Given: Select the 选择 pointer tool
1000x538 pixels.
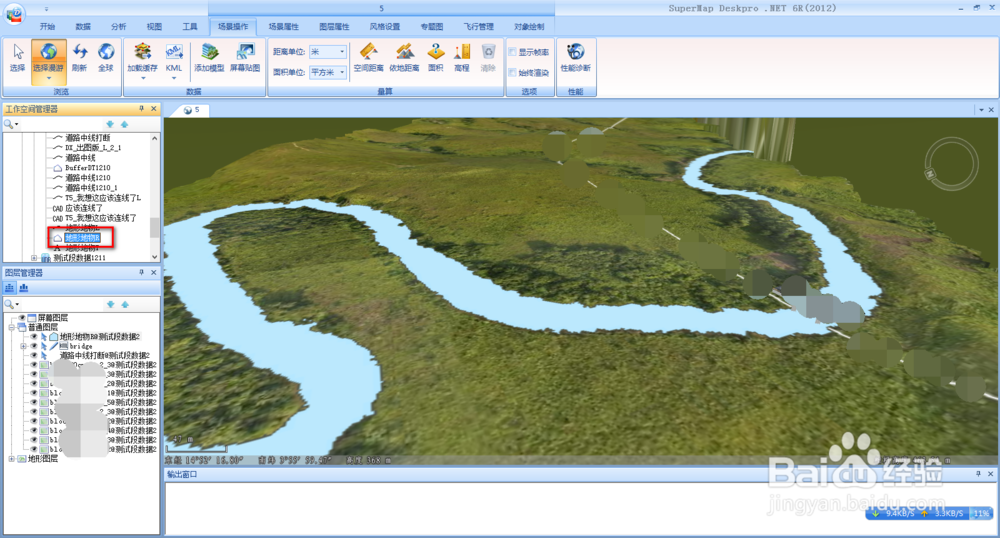Looking at the screenshot, I should (x=18, y=57).
